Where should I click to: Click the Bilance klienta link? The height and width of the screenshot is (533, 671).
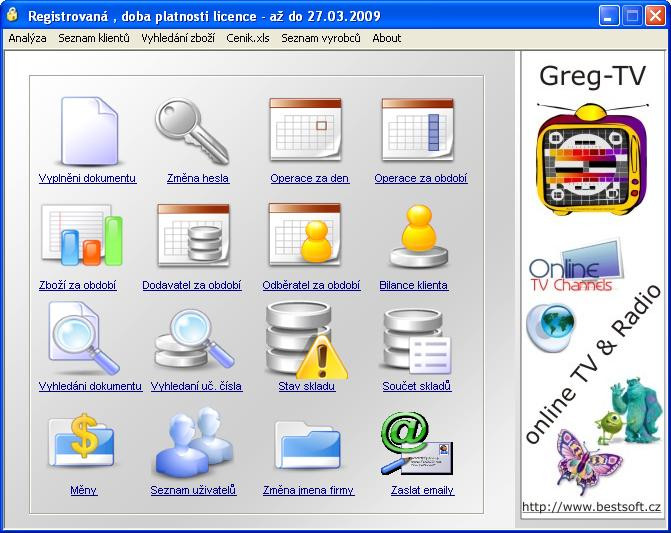coord(413,285)
